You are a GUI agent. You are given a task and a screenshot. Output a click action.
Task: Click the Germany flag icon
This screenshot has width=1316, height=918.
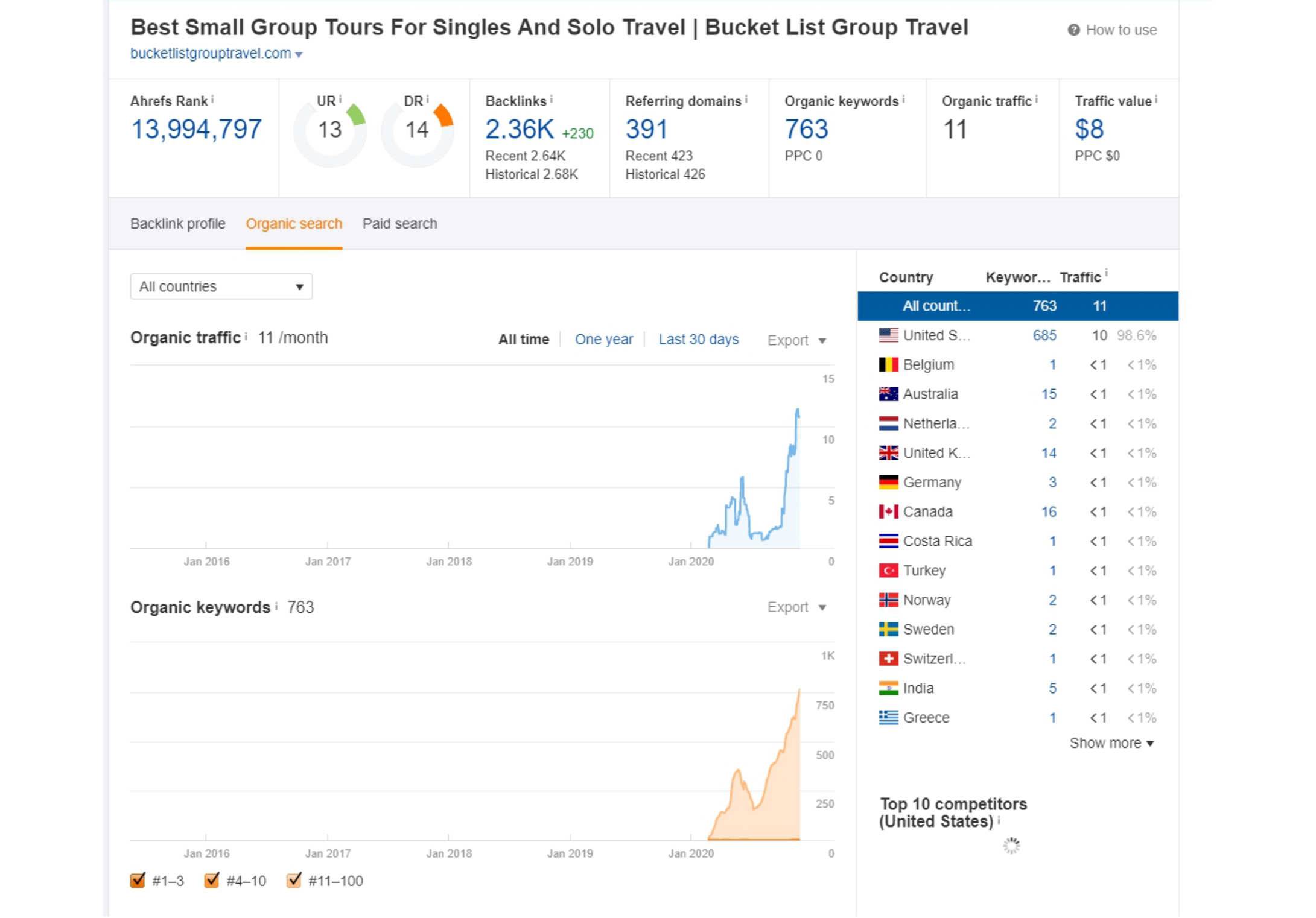(888, 482)
